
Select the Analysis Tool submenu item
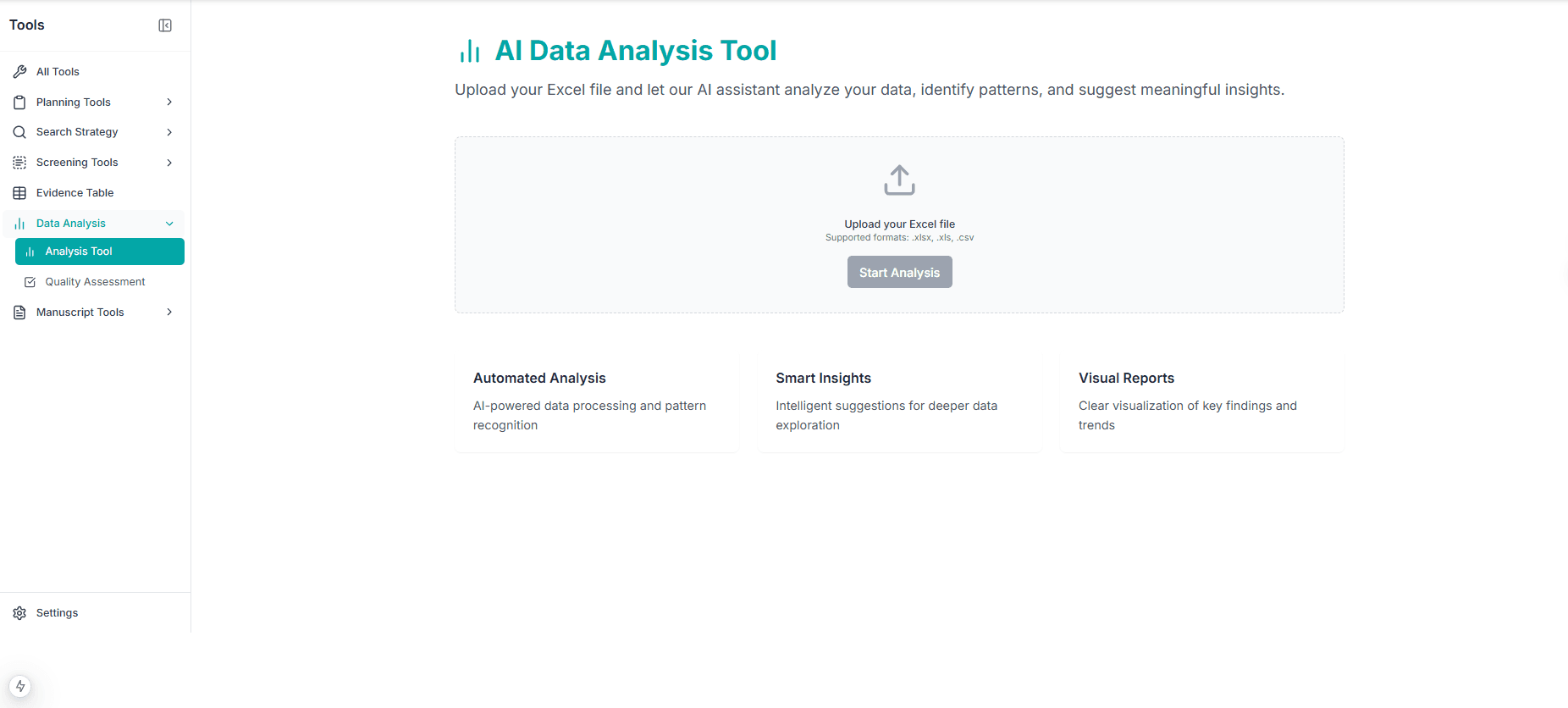point(100,252)
